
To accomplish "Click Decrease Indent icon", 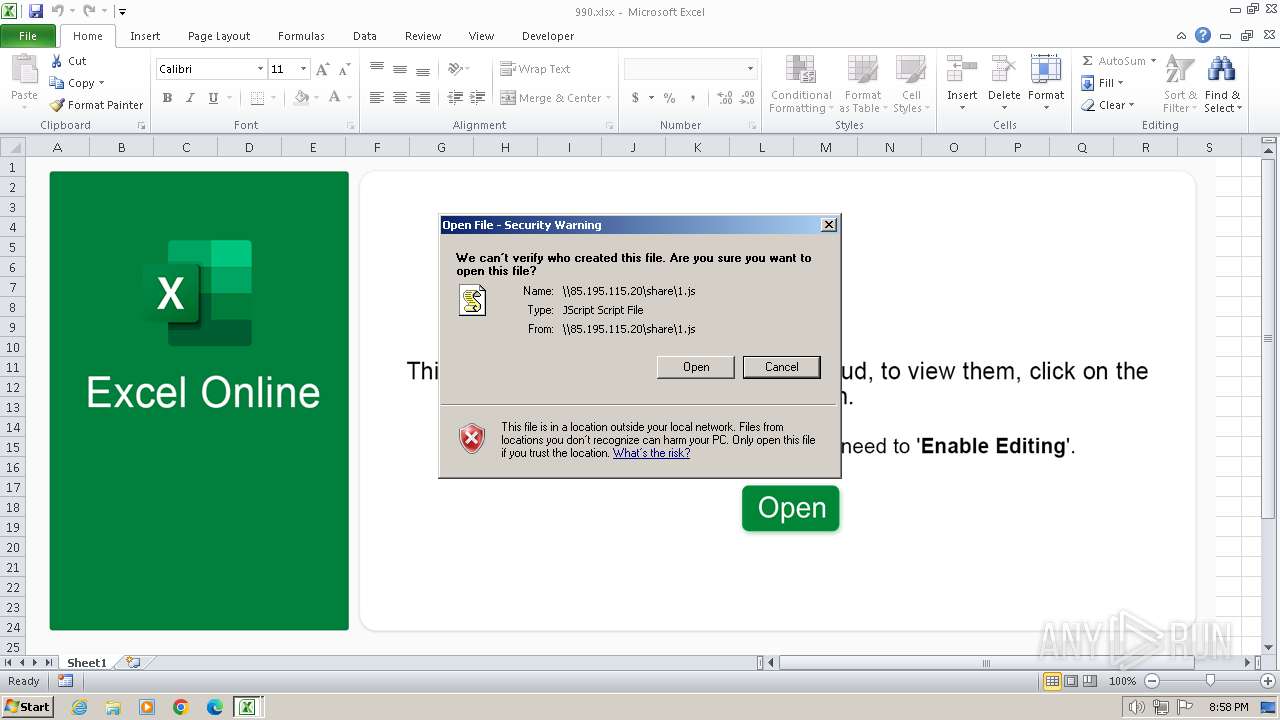I will 455,98.
